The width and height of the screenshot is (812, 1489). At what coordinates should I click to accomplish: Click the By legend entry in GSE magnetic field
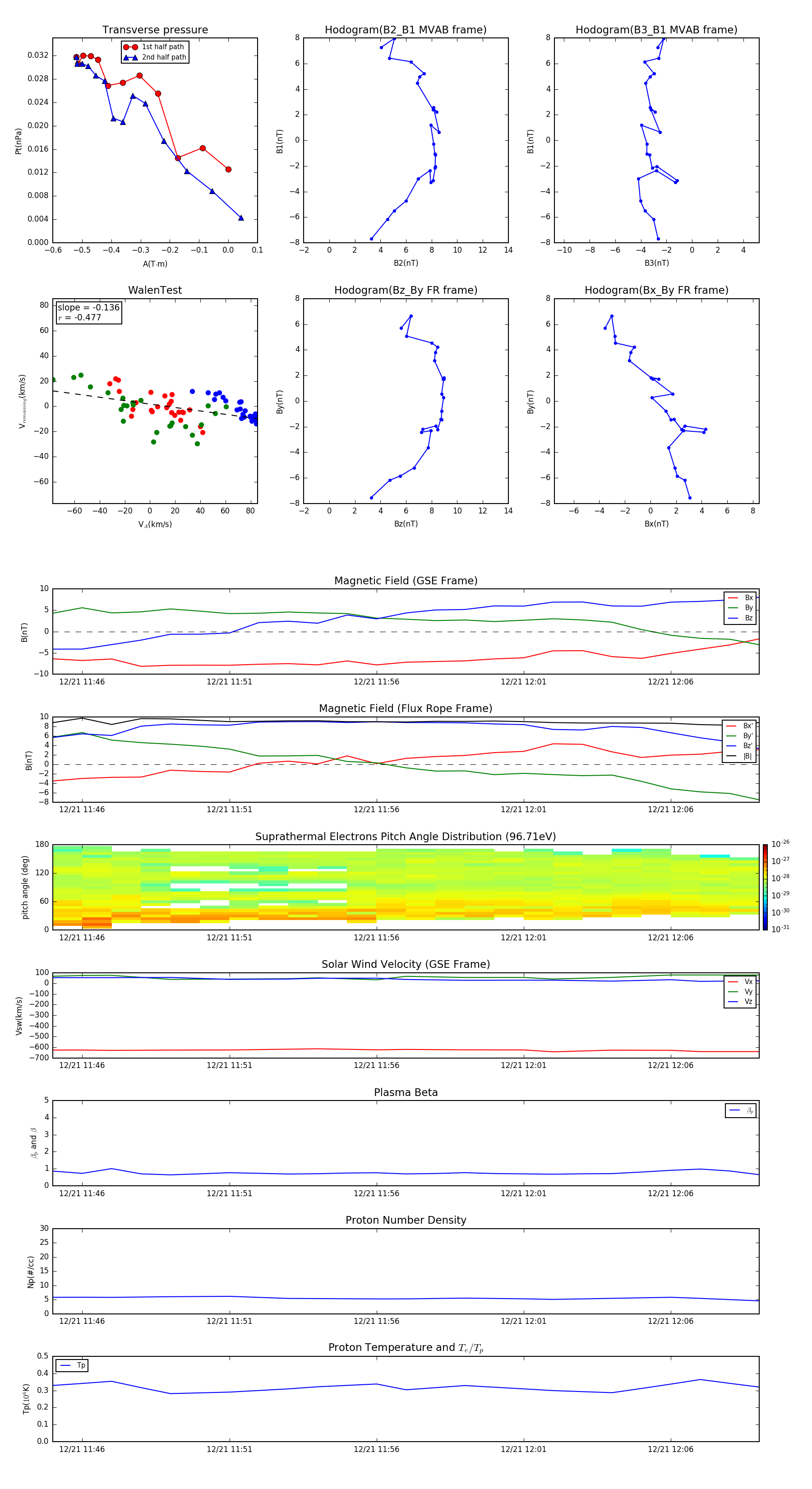[740, 608]
